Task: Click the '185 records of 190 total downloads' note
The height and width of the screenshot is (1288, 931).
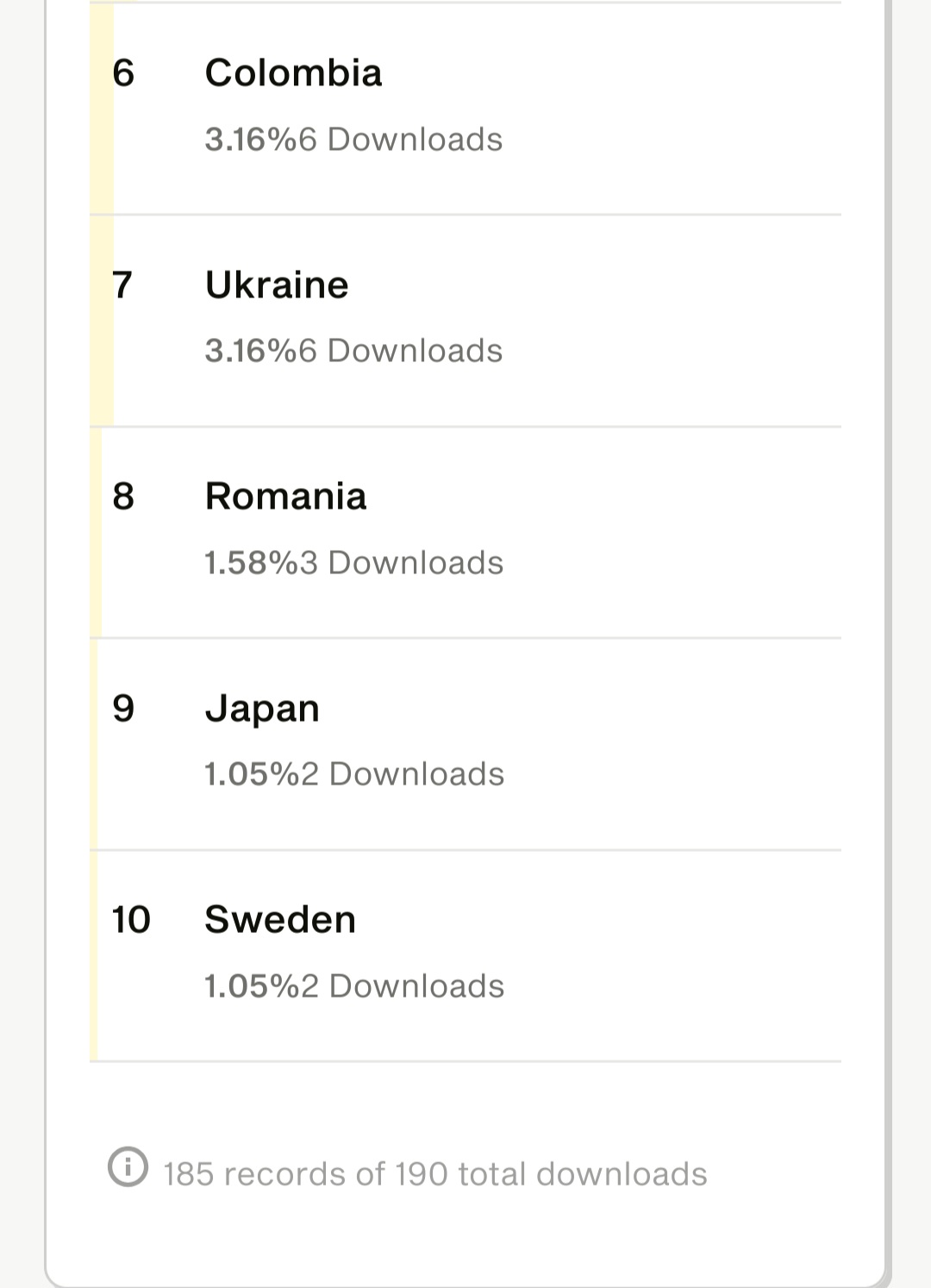Action: [x=434, y=1174]
